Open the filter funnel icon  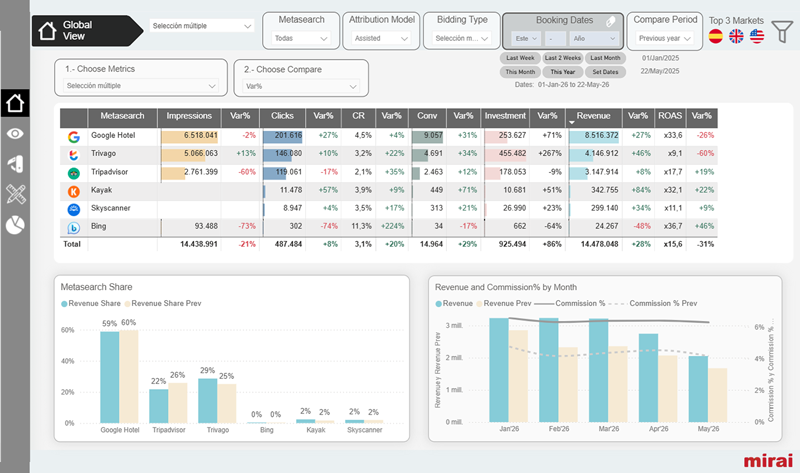click(782, 32)
